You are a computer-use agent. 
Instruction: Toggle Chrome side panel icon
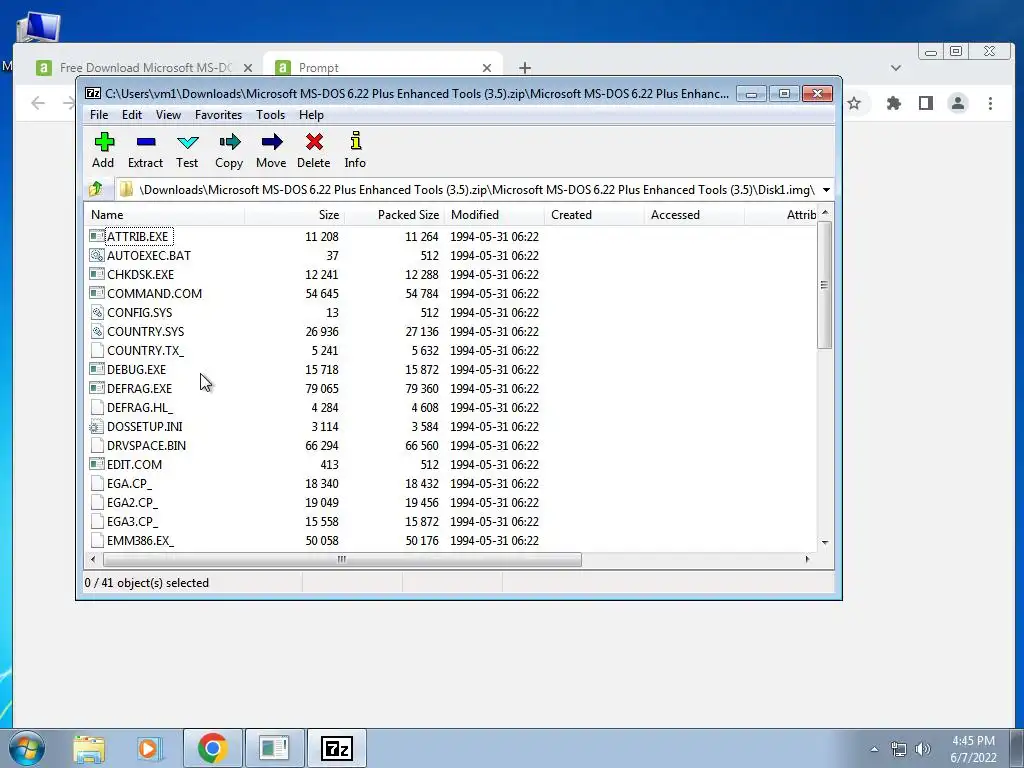pyautogui.click(x=925, y=103)
